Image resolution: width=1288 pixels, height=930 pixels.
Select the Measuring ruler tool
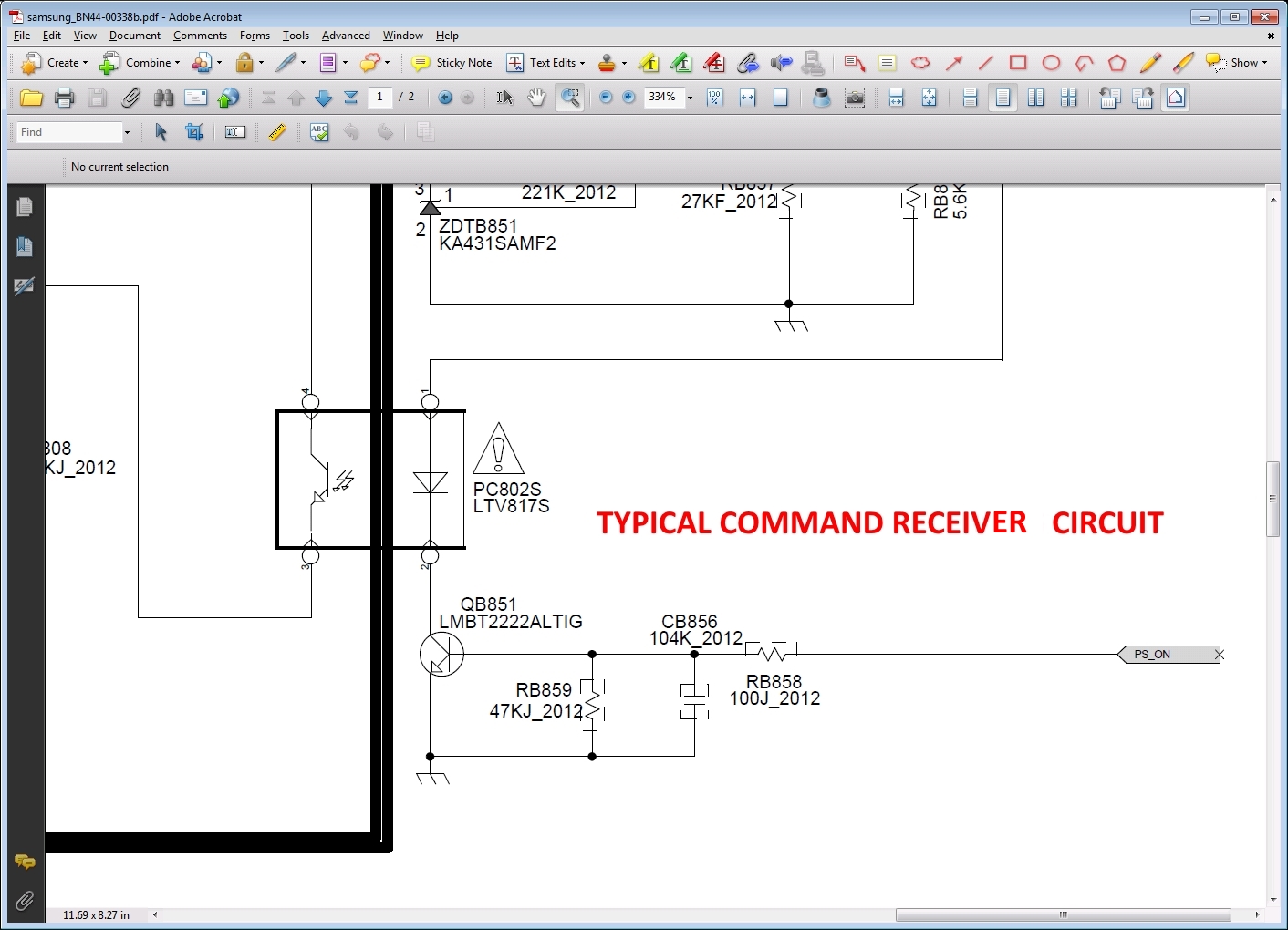(277, 132)
